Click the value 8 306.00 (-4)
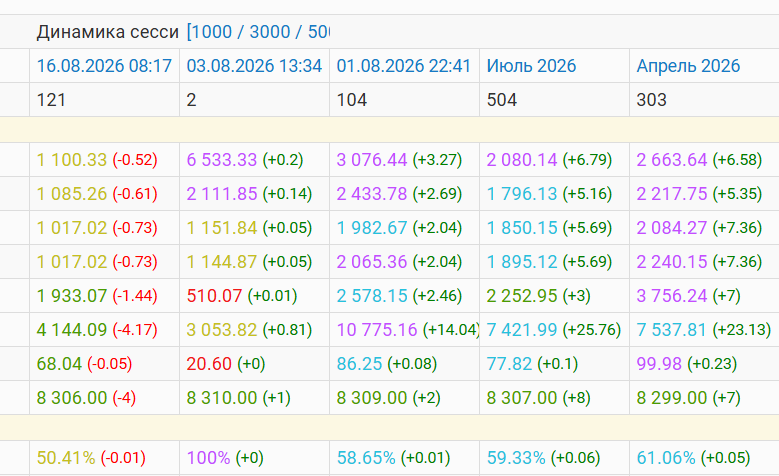The width and height of the screenshot is (779, 476). [x=86, y=398]
